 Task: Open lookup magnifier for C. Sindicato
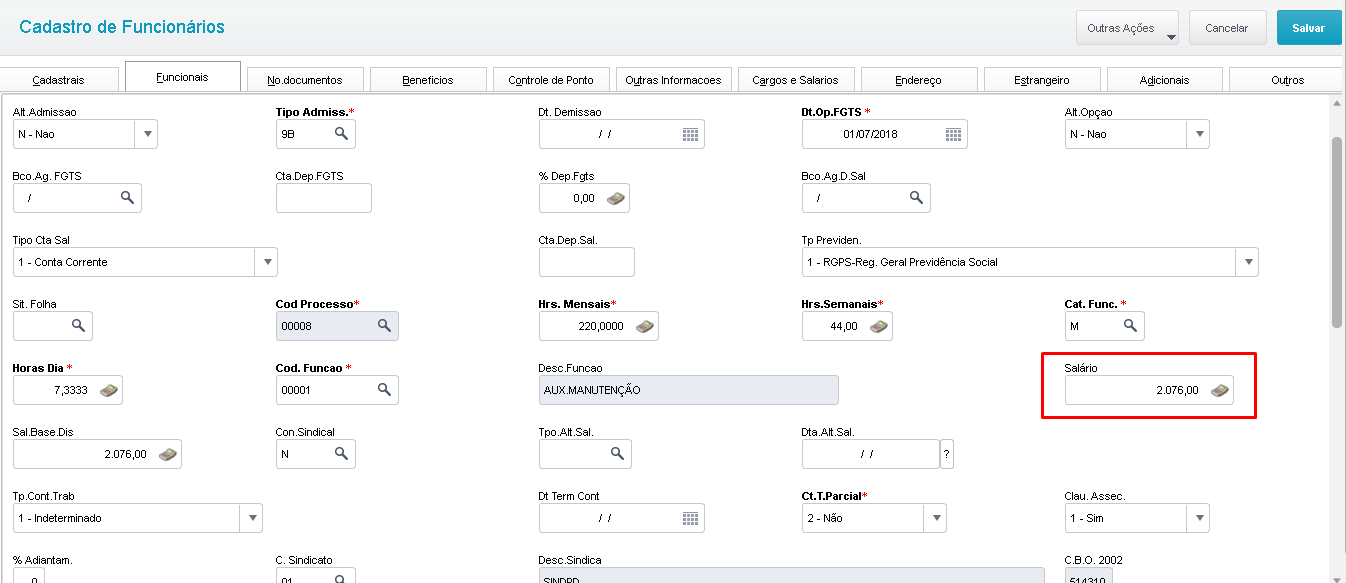341,577
